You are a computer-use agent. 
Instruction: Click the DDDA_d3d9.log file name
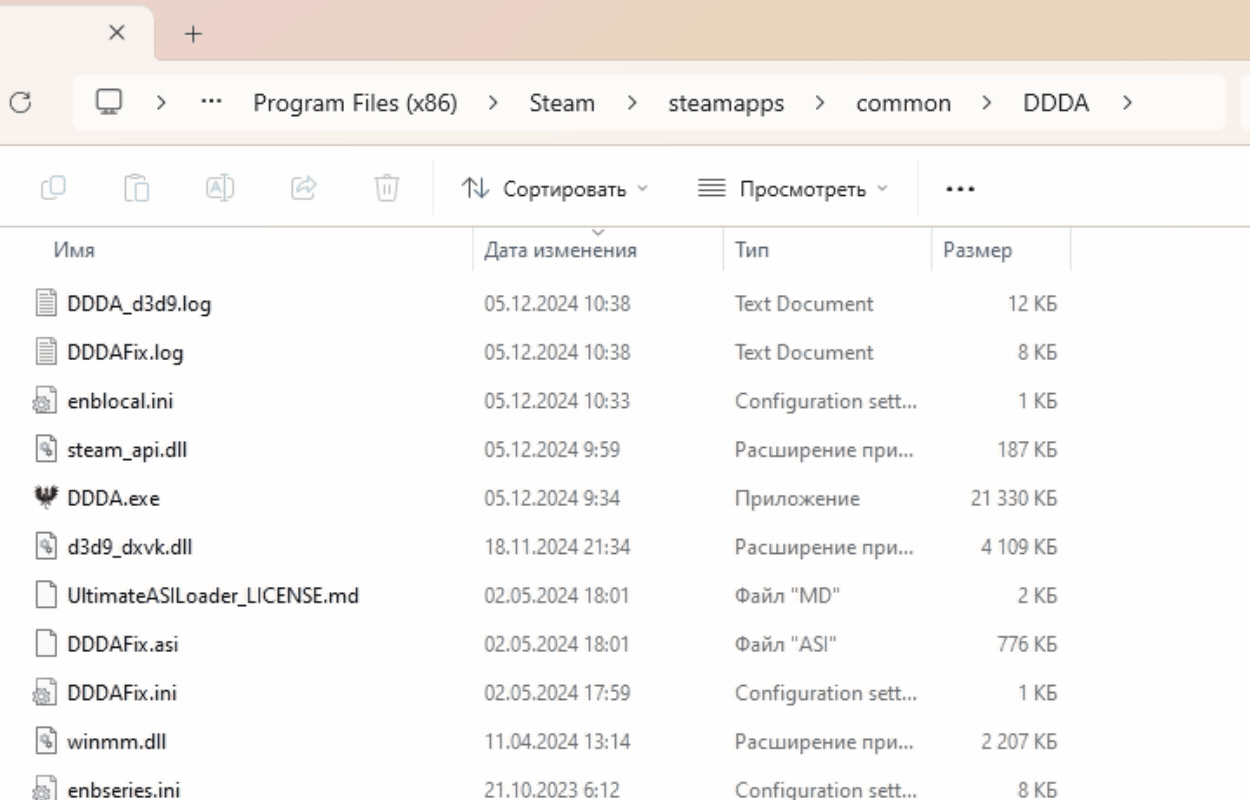coord(139,304)
